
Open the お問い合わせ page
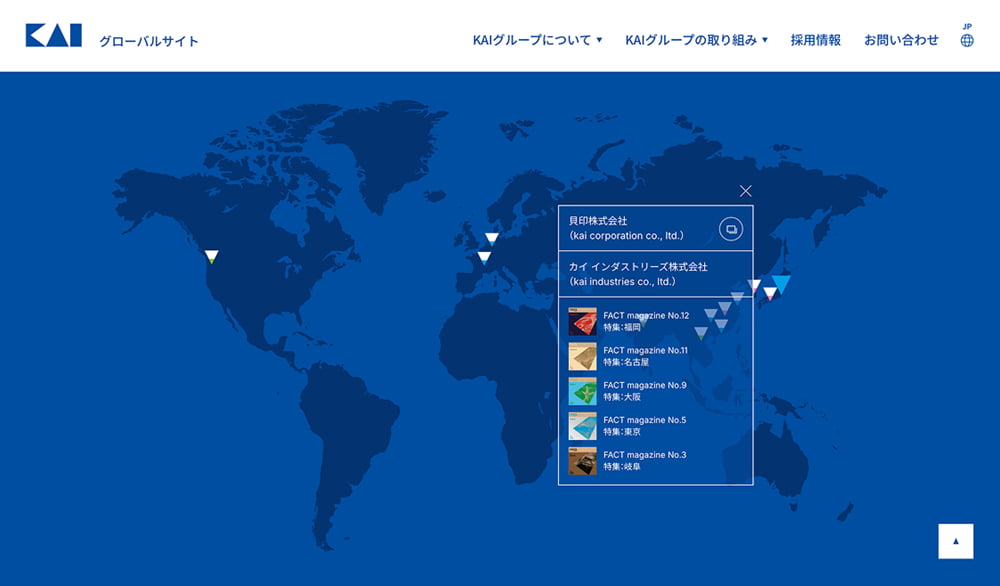(x=901, y=40)
